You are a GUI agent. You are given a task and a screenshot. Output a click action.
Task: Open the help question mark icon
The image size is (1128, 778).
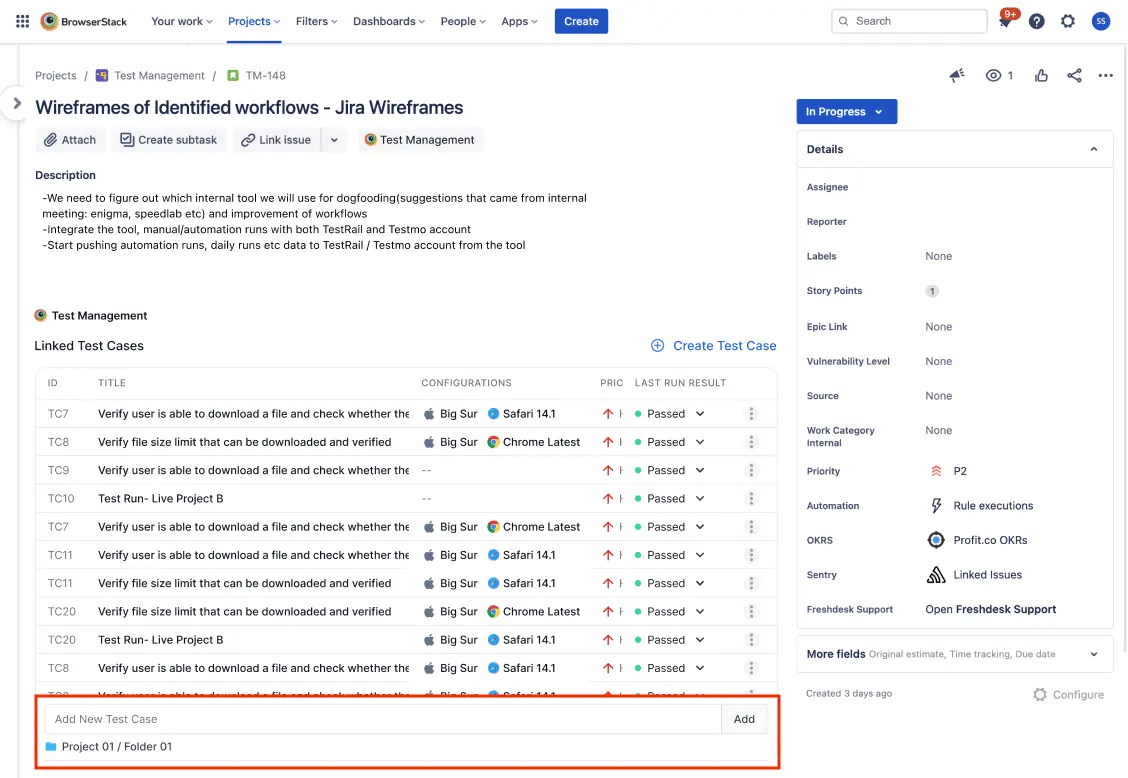click(x=1037, y=21)
